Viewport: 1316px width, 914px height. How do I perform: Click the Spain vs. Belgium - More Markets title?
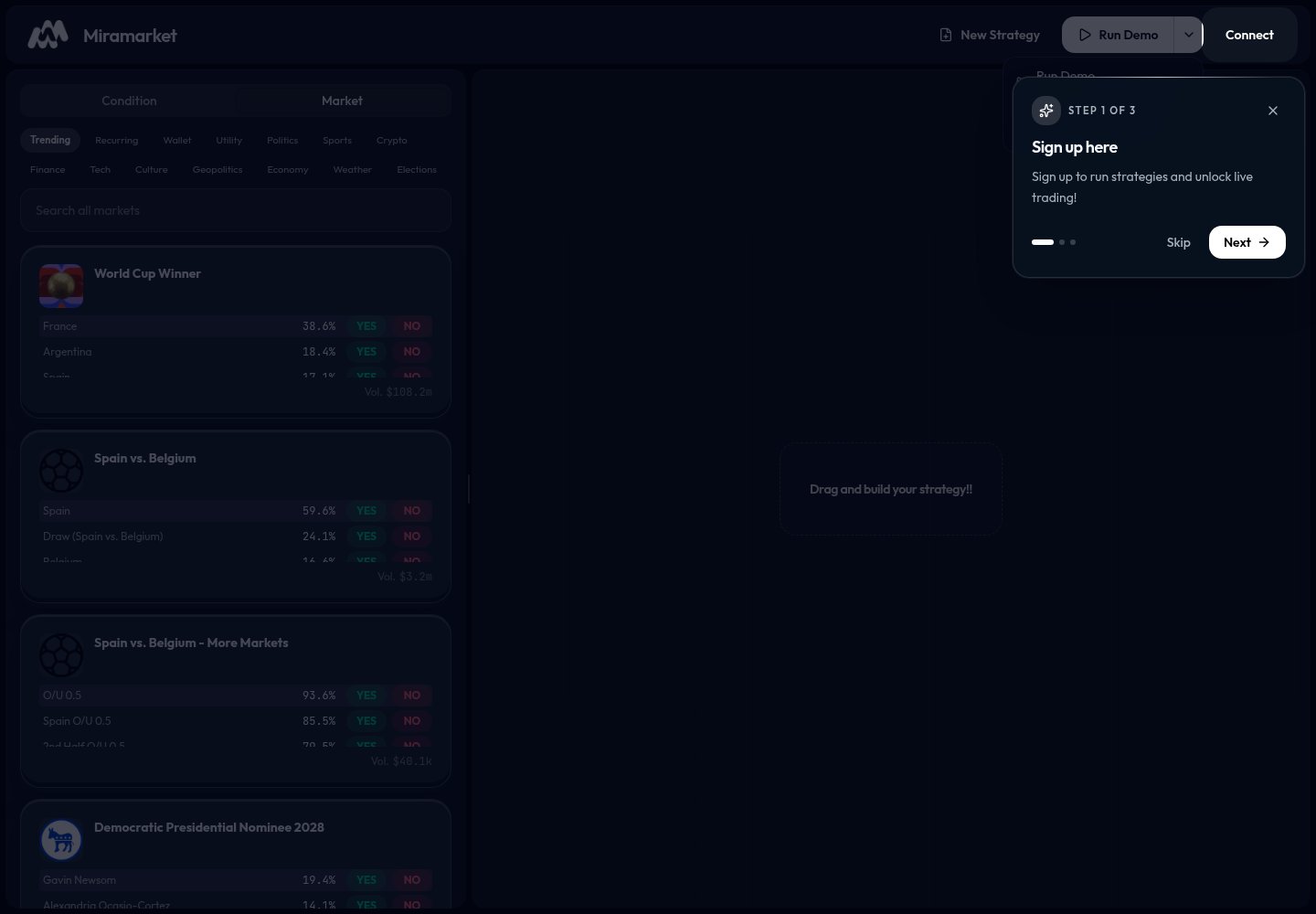tap(191, 643)
